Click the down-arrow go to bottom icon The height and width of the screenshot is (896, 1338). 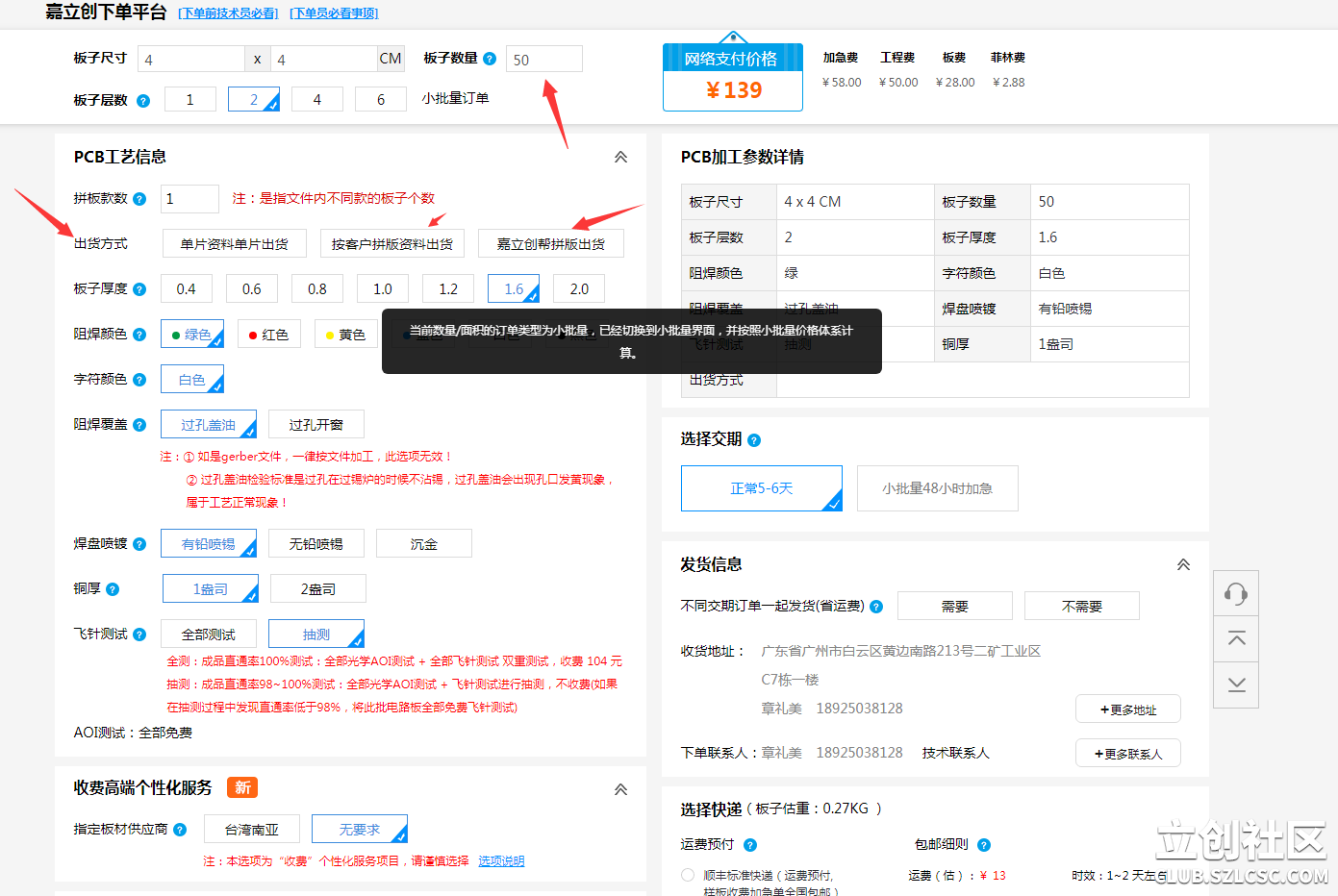[x=1236, y=684]
